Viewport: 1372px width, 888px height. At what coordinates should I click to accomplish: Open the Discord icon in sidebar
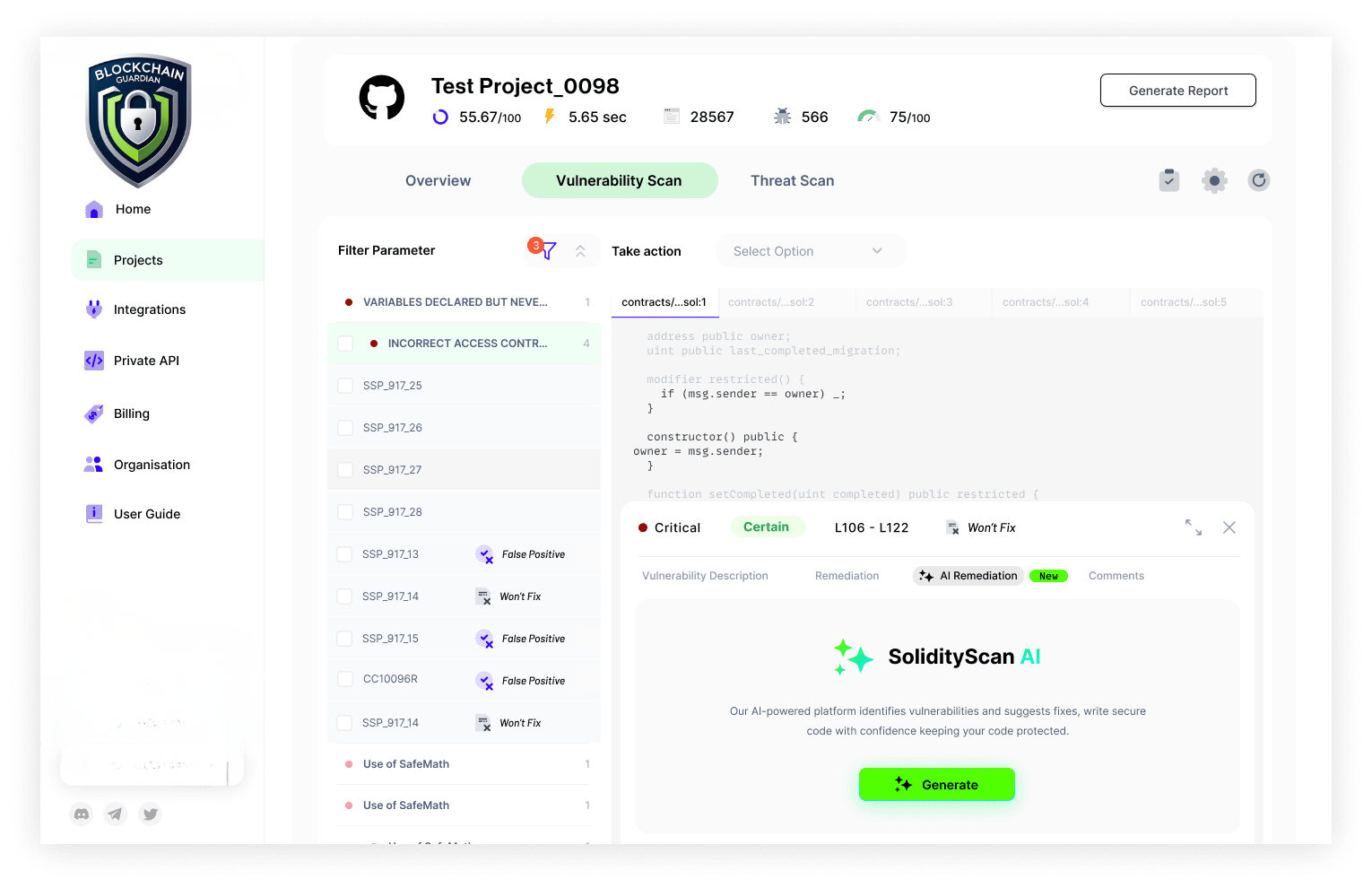point(82,814)
